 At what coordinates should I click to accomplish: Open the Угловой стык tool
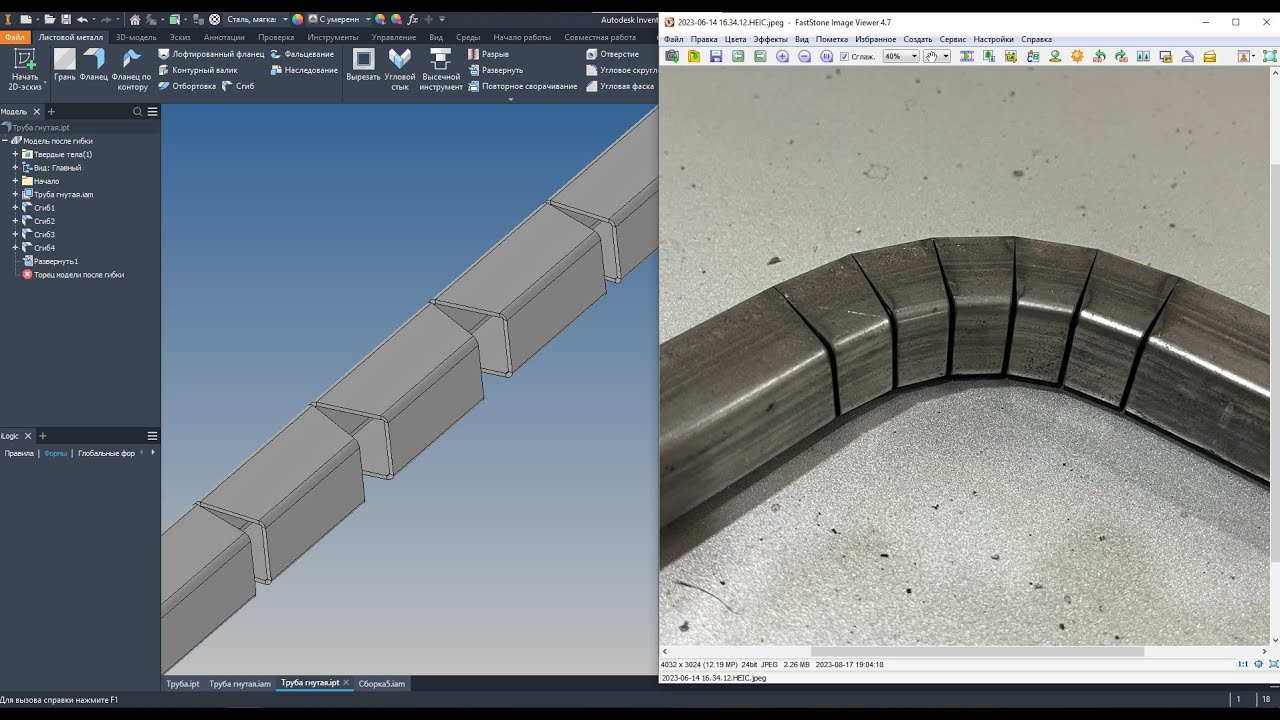400,69
